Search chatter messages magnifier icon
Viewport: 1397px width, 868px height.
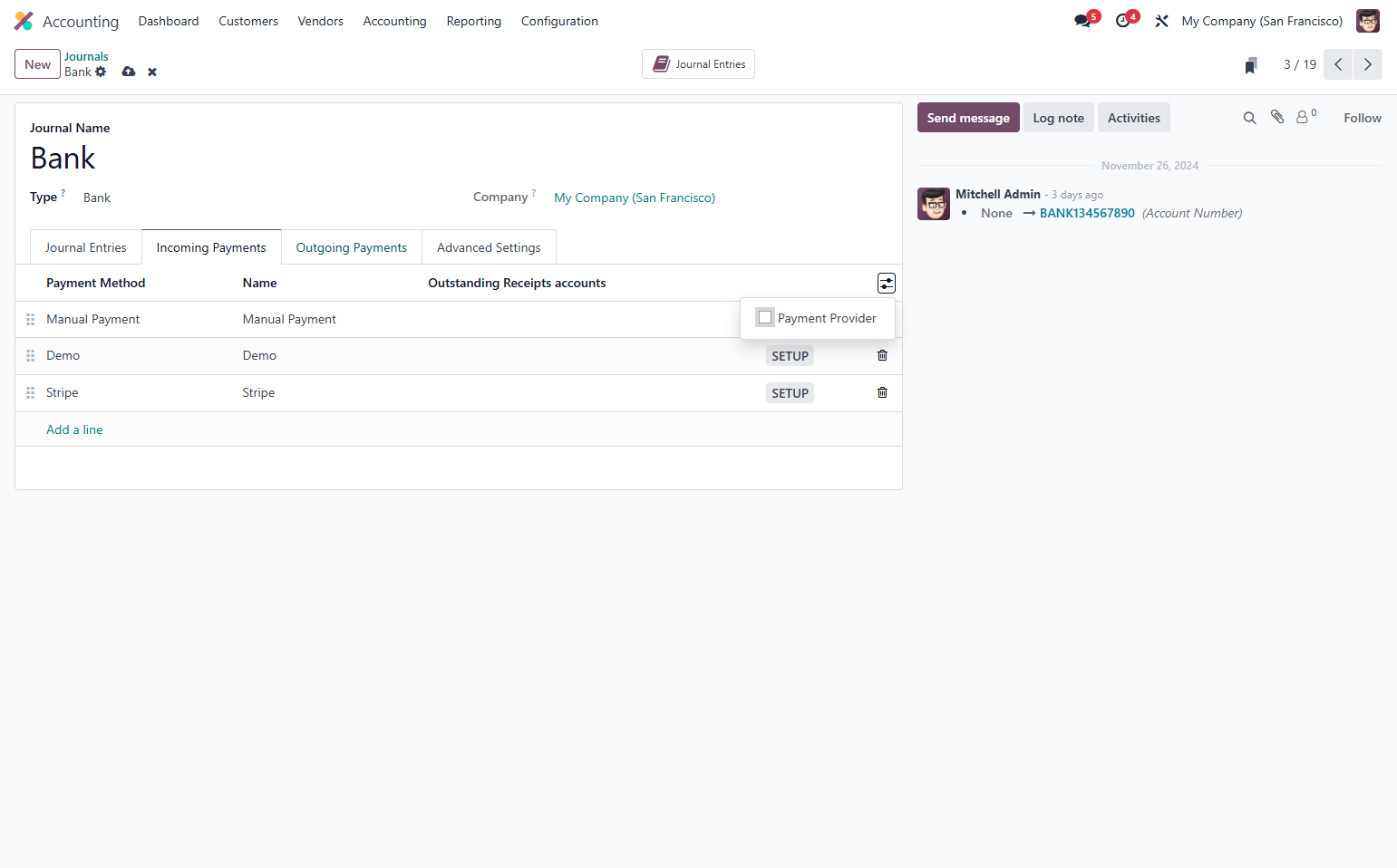click(x=1249, y=118)
